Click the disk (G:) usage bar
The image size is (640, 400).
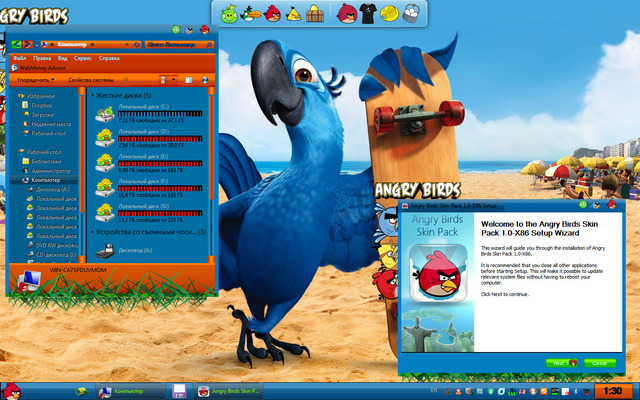pos(160,213)
